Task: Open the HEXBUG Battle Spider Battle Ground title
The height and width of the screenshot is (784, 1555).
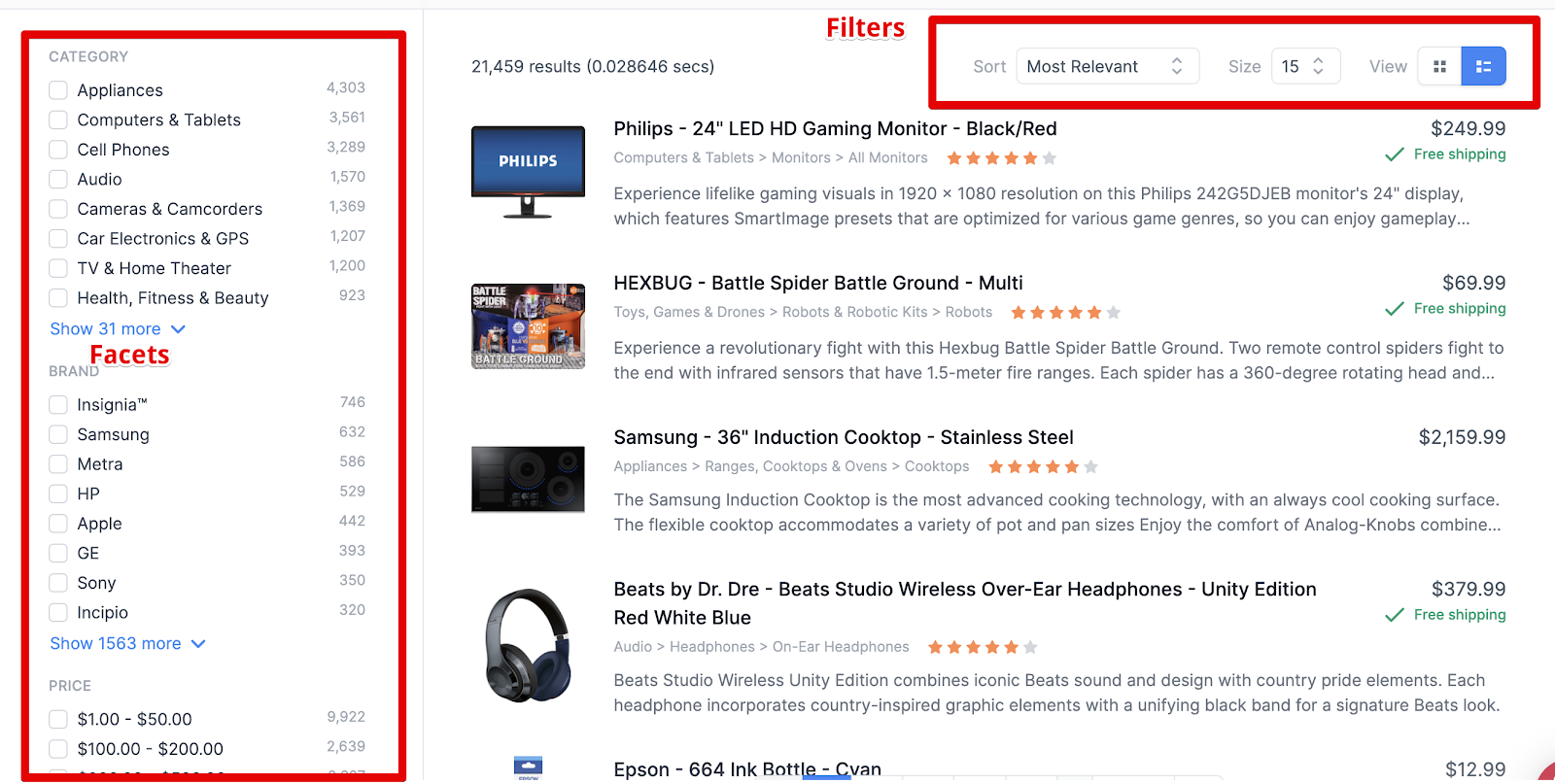Action: 818,284
